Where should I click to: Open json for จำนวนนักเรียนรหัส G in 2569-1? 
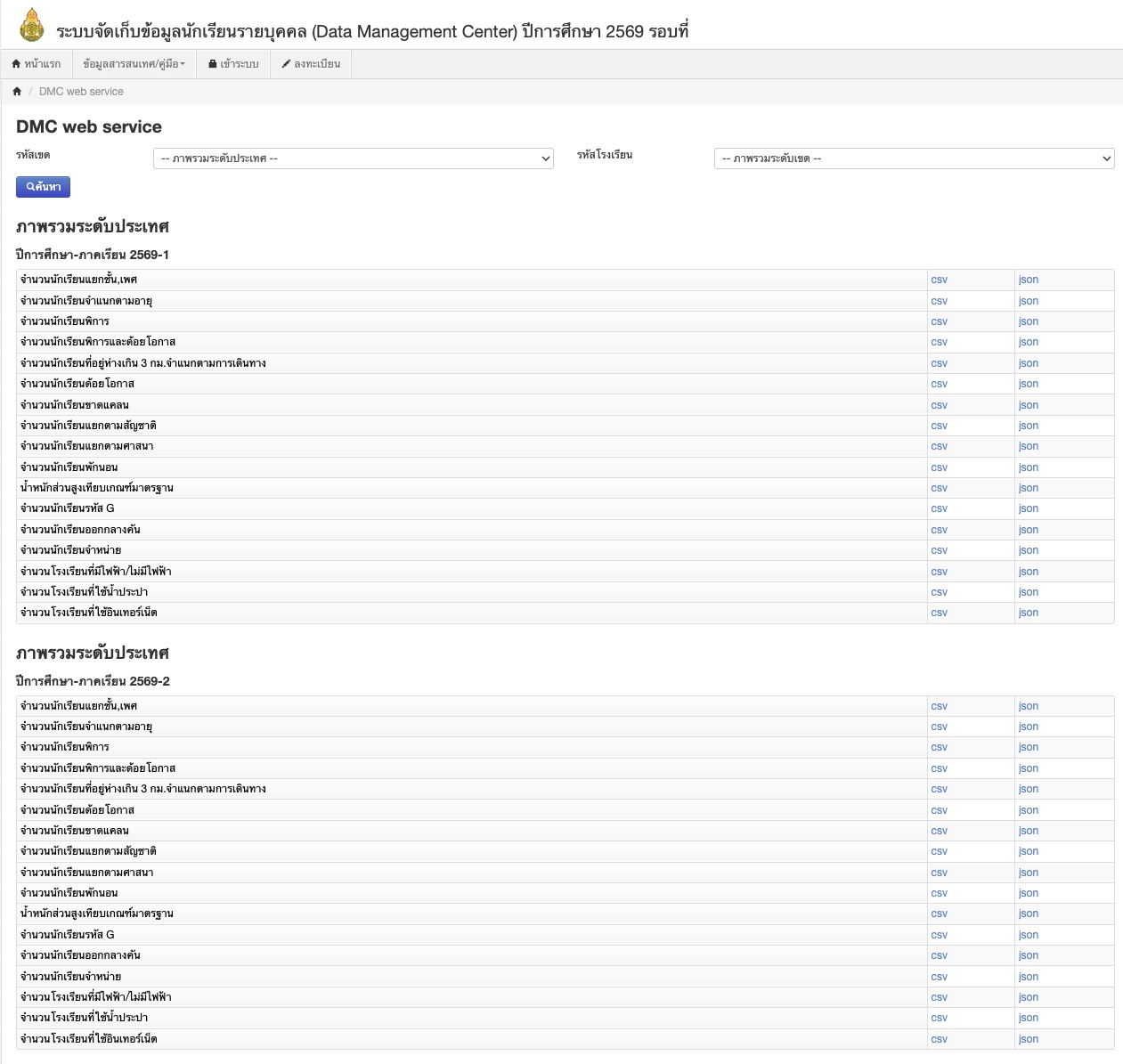[1029, 508]
